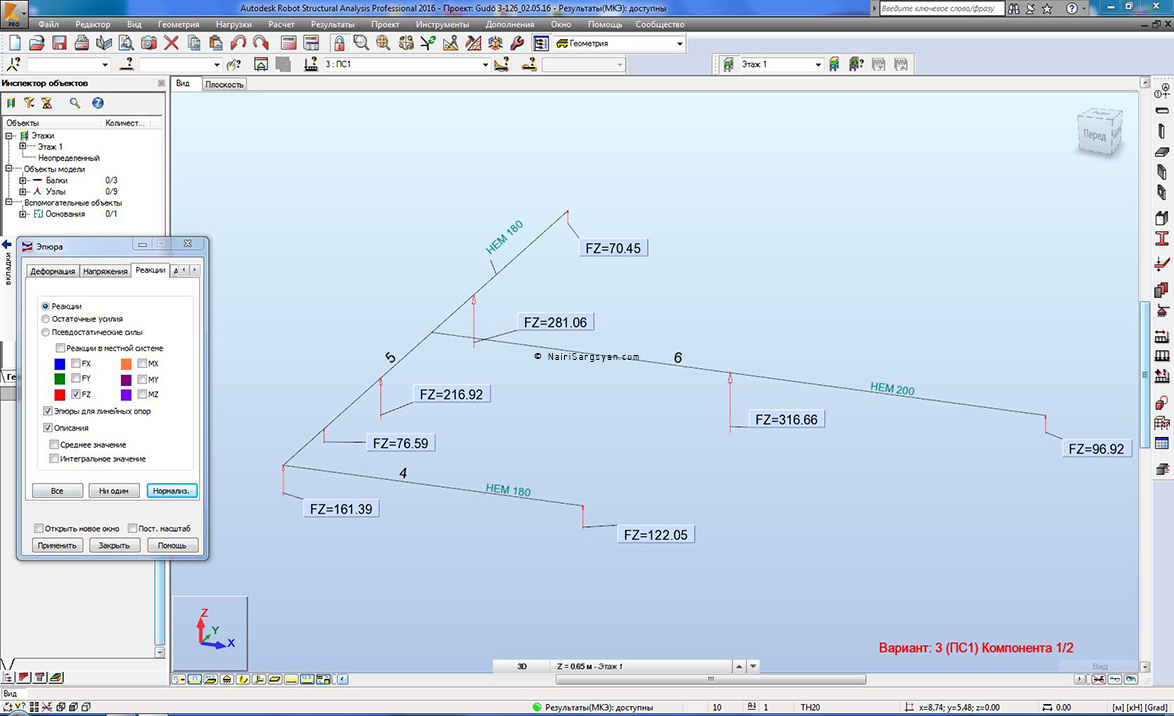Check the Открыть новое окно option
The width and height of the screenshot is (1174, 716).
click(x=39, y=529)
